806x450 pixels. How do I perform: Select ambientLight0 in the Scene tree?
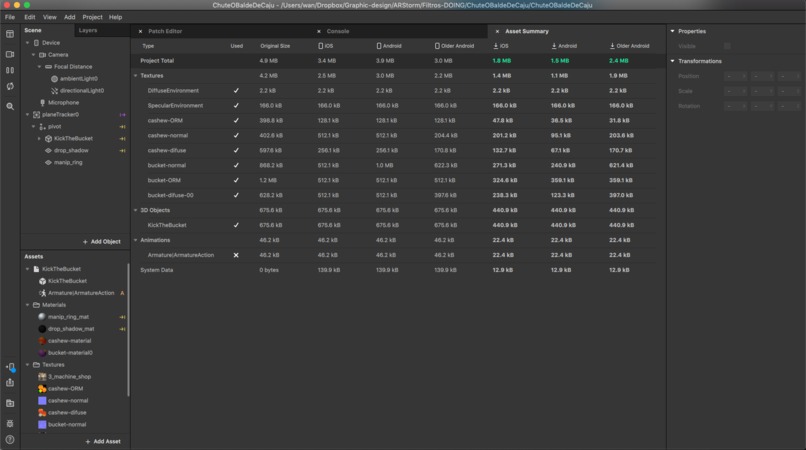coord(78,79)
